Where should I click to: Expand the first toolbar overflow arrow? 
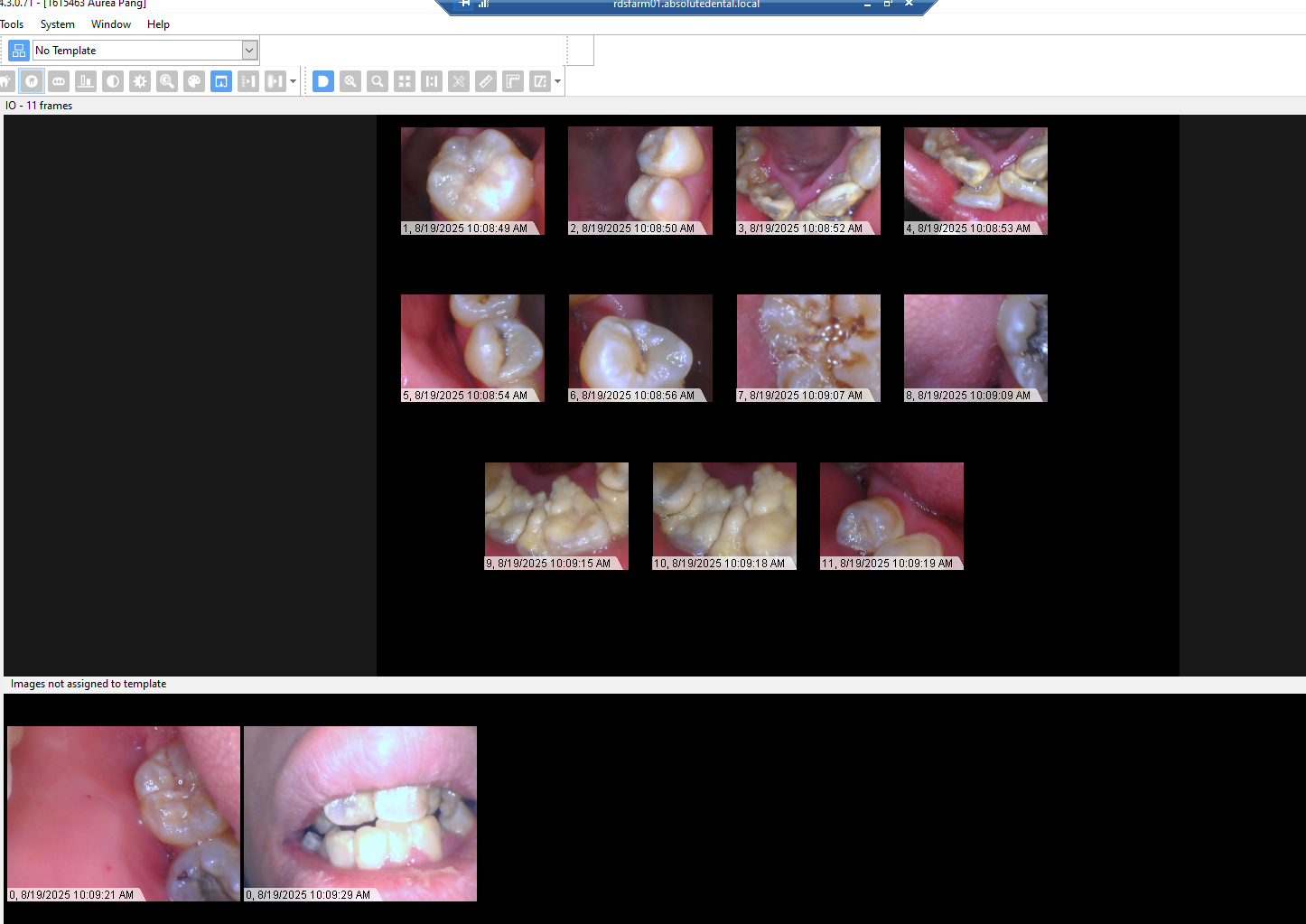pyautogui.click(x=293, y=81)
